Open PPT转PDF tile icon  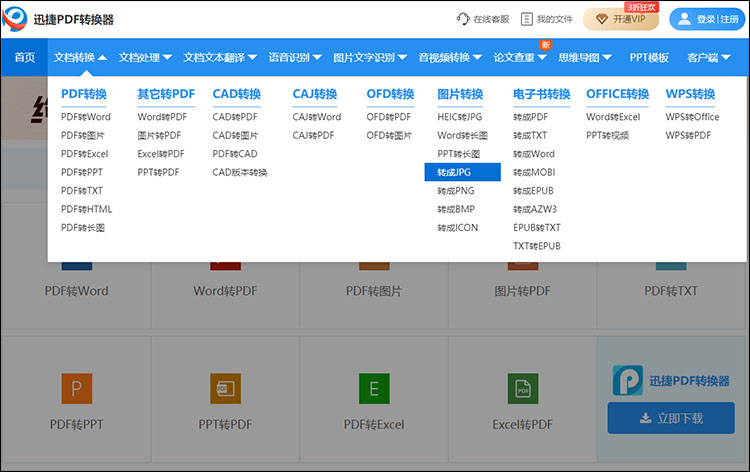point(225,388)
